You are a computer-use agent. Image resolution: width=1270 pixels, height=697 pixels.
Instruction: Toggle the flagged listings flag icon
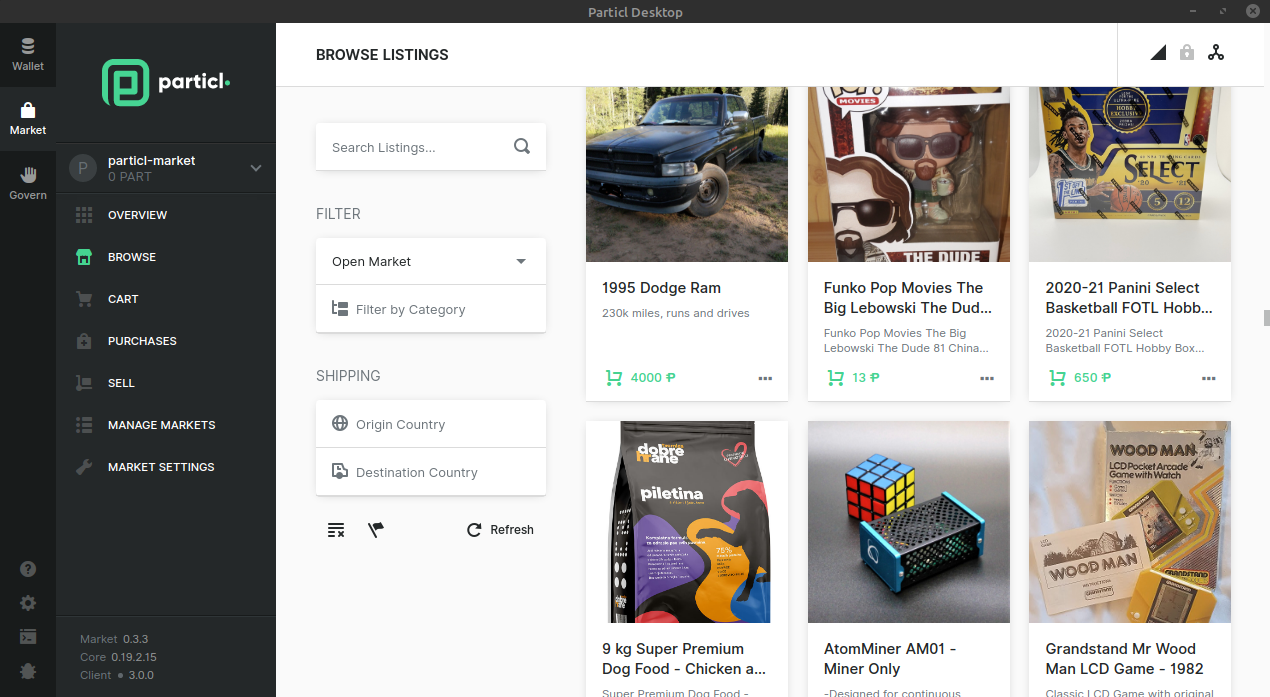click(376, 530)
